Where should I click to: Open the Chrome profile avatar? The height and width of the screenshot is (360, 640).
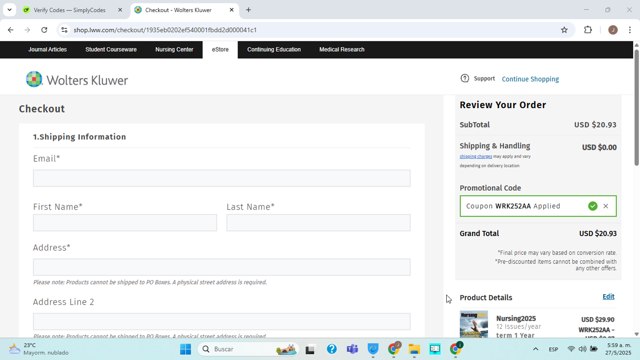click(x=613, y=30)
